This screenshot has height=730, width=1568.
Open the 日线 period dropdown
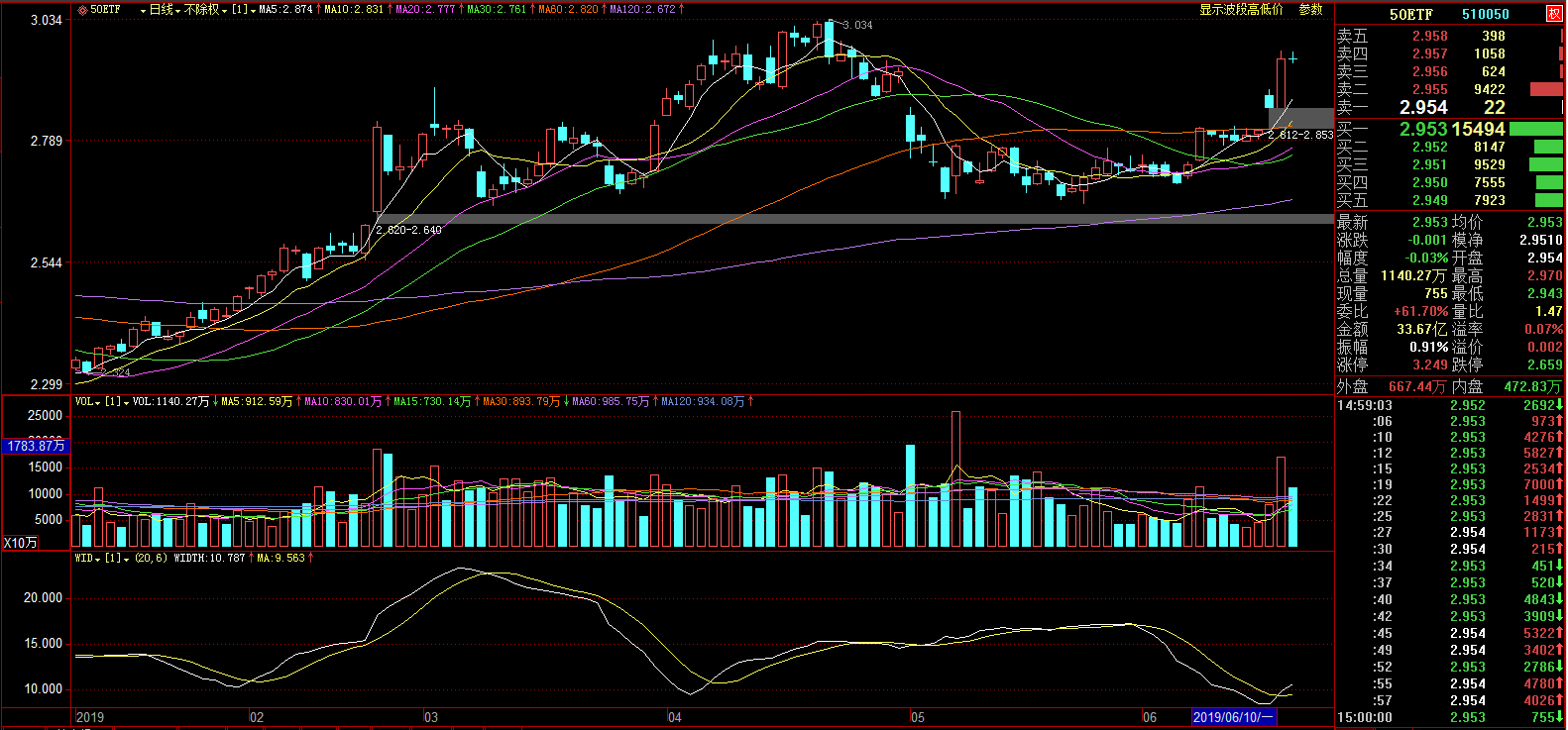pos(166,10)
